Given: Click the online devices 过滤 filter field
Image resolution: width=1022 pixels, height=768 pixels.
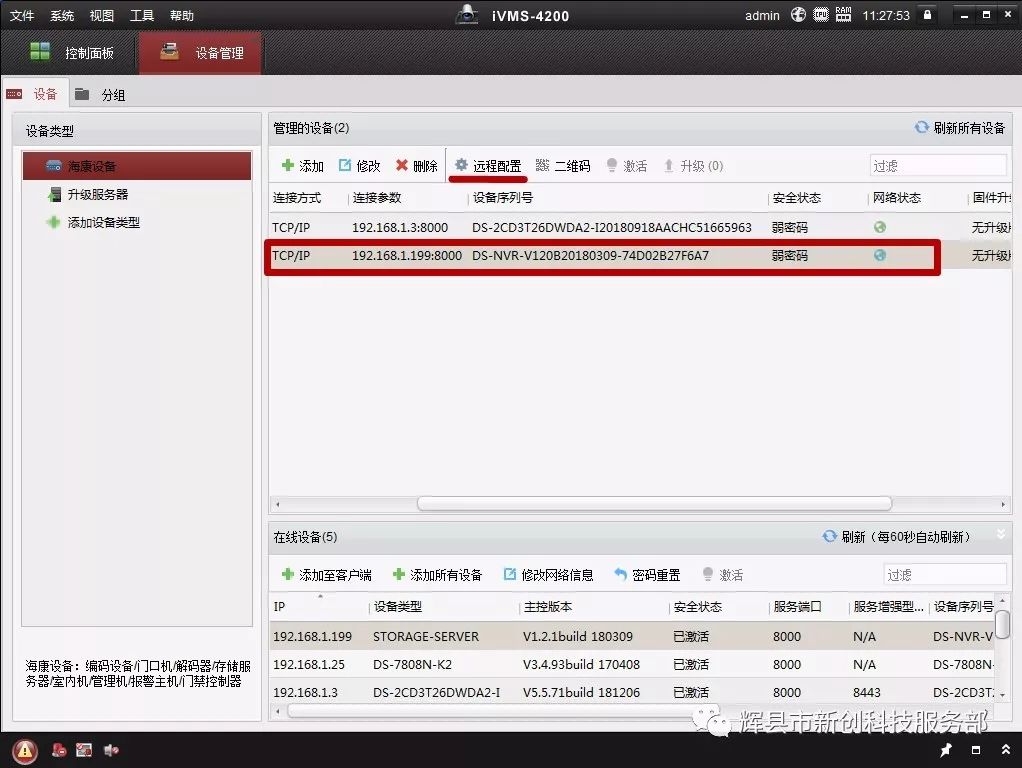Looking at the screenshot, I should [944, 574].
